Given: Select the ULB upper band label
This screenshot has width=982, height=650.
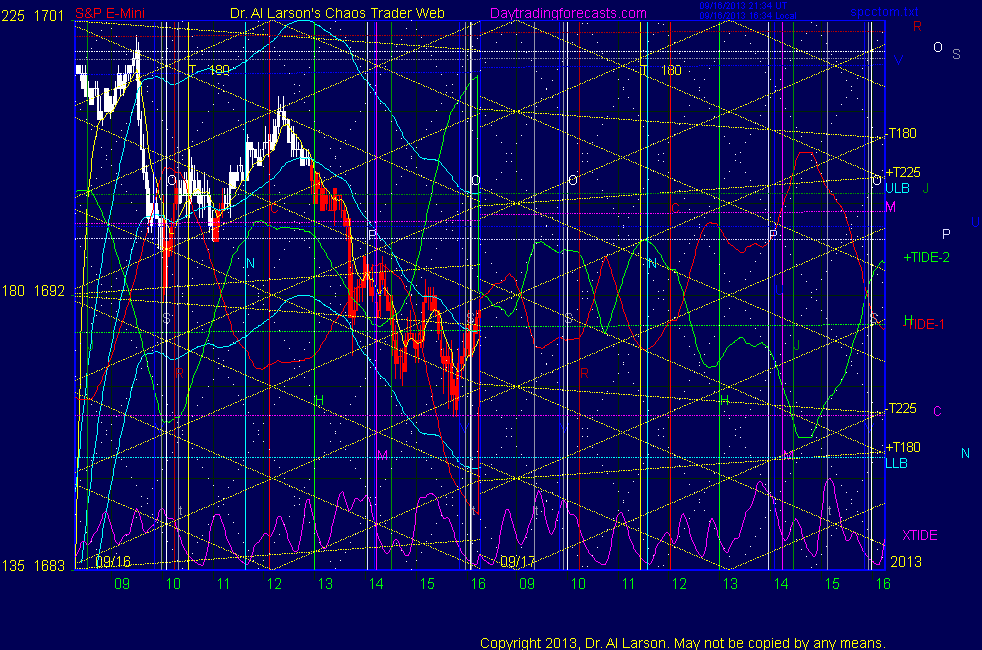Looking at the screenshot, I should pos(897,187).
